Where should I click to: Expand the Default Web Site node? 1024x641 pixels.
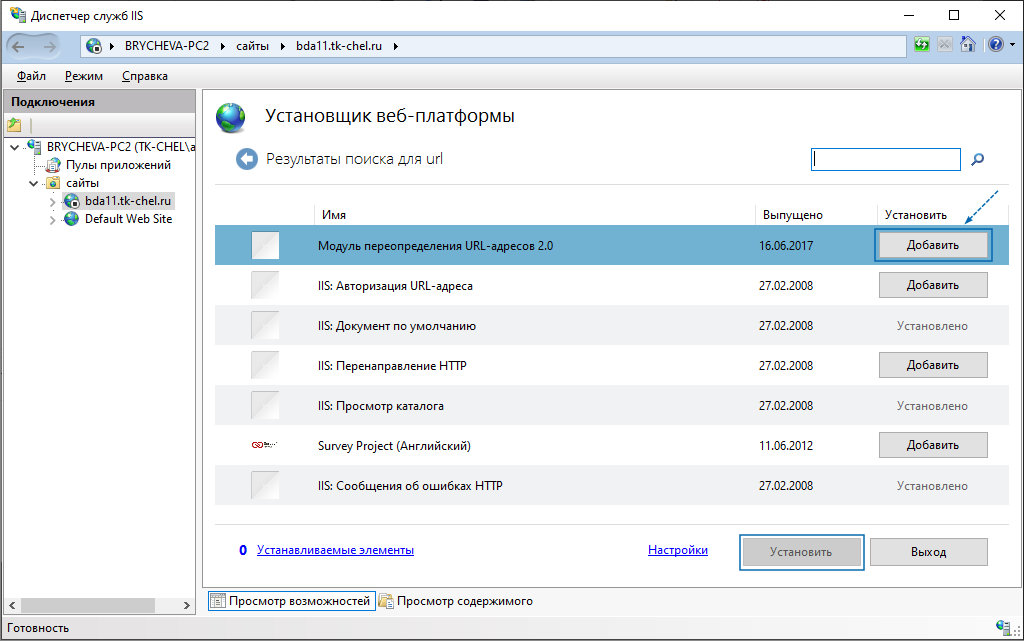click(x=53, y=220)
